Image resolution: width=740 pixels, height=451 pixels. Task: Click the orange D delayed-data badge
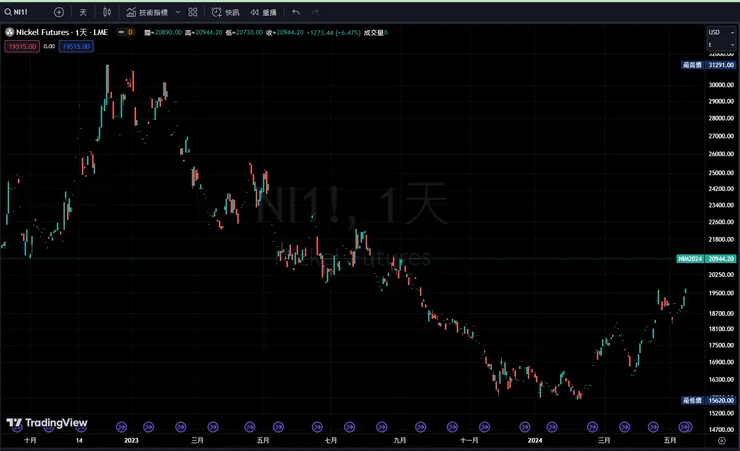[130, 32]
